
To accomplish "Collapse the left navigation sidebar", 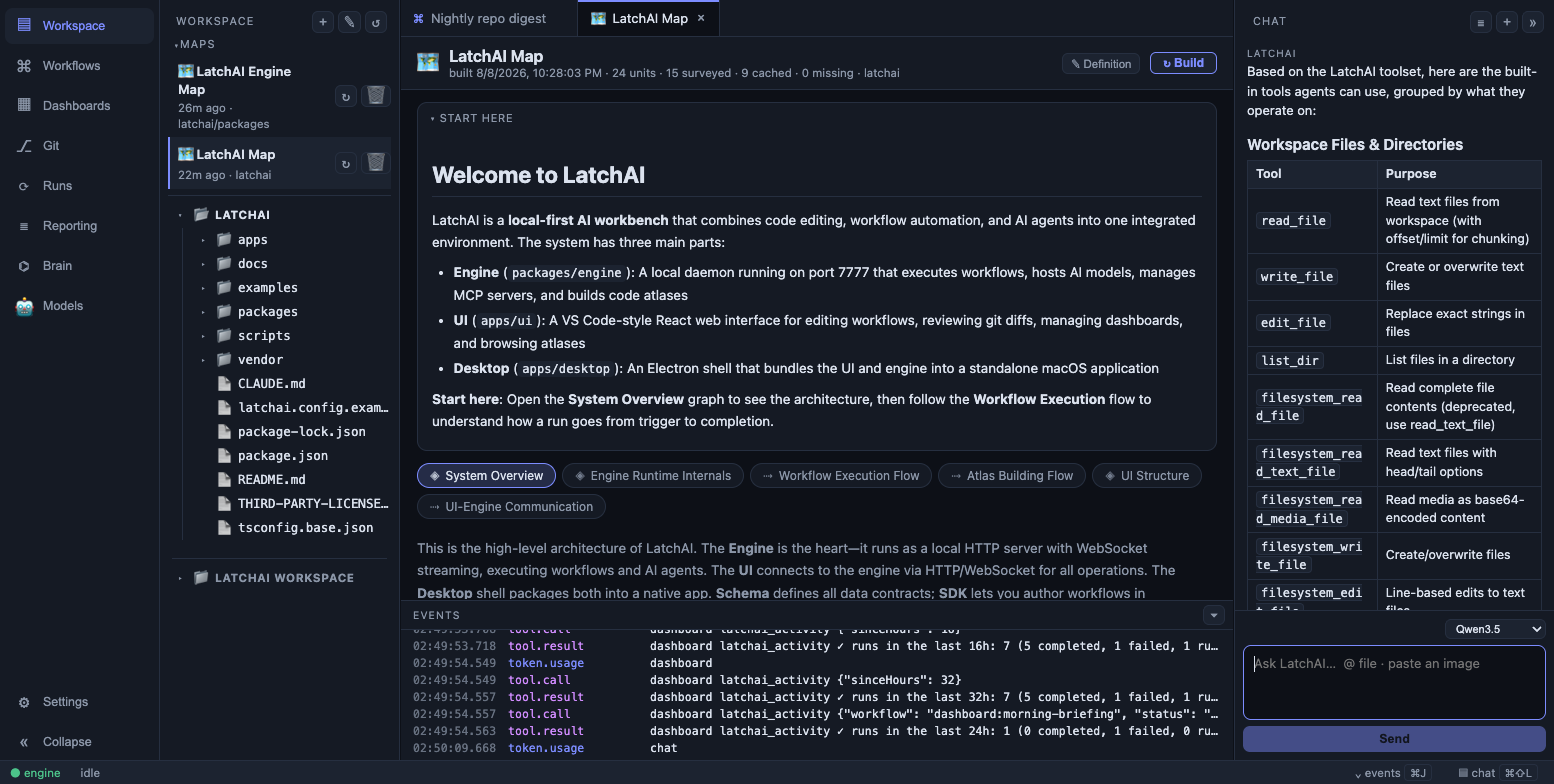I will click(x=79, y=741).
